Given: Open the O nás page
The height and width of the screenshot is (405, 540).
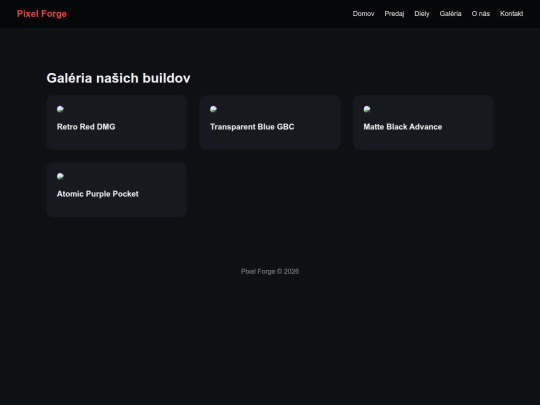Looking at the screenshot, I should (x=481, y=14).
